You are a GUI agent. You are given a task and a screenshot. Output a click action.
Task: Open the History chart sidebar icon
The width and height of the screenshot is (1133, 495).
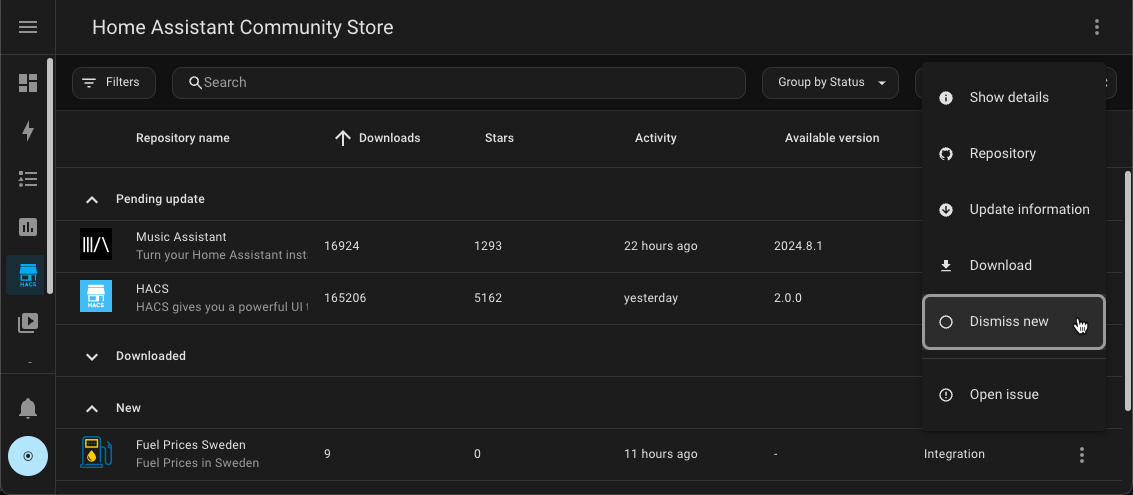[28, 227]
